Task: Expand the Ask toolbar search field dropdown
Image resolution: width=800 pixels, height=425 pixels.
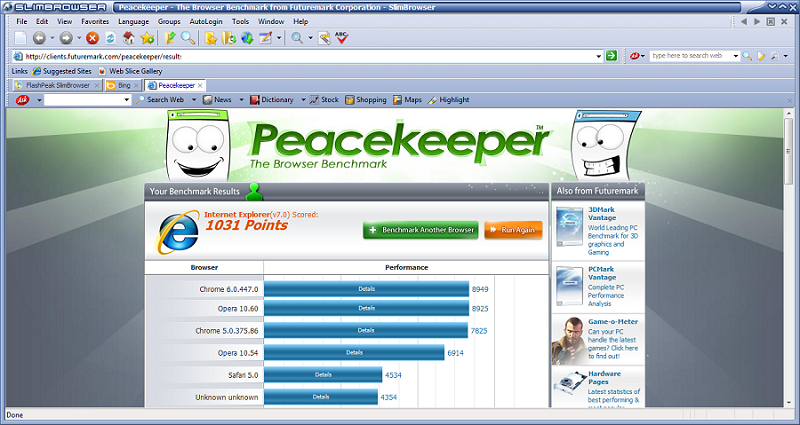Action: tap(127, 100)
